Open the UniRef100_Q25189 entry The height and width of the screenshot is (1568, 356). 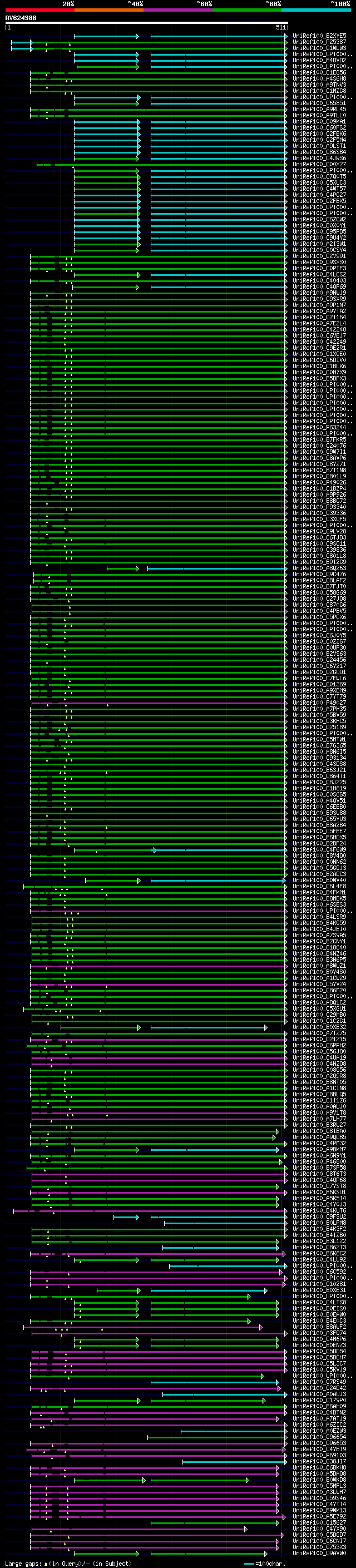[319, 728]
